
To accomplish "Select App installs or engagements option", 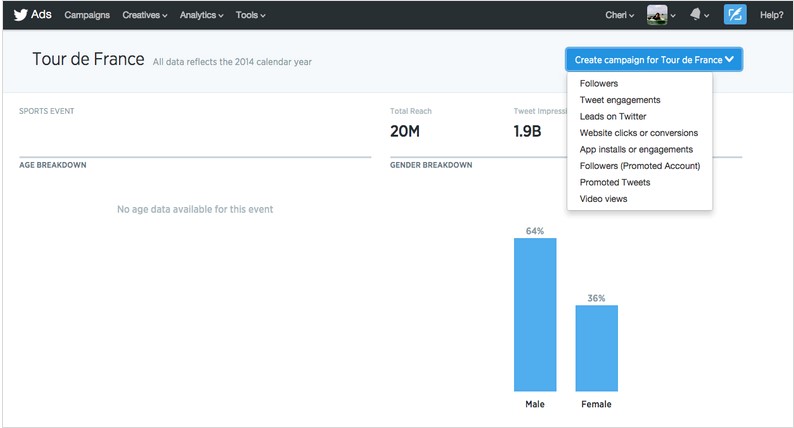I will (x=636, y=149).
